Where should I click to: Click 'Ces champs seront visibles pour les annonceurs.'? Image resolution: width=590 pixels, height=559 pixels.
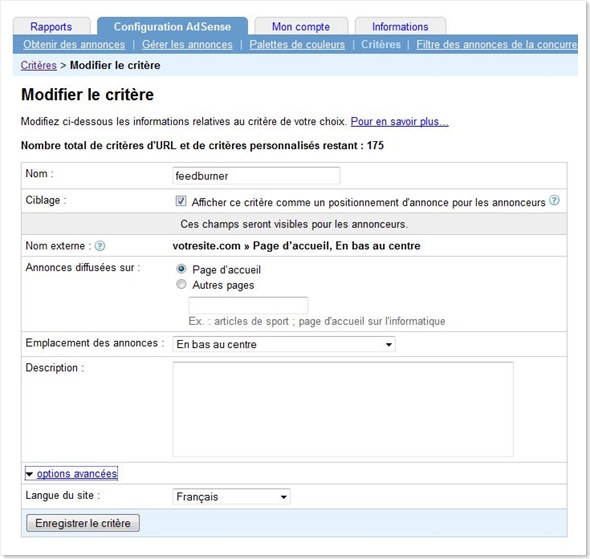click(x=294, y=224)
